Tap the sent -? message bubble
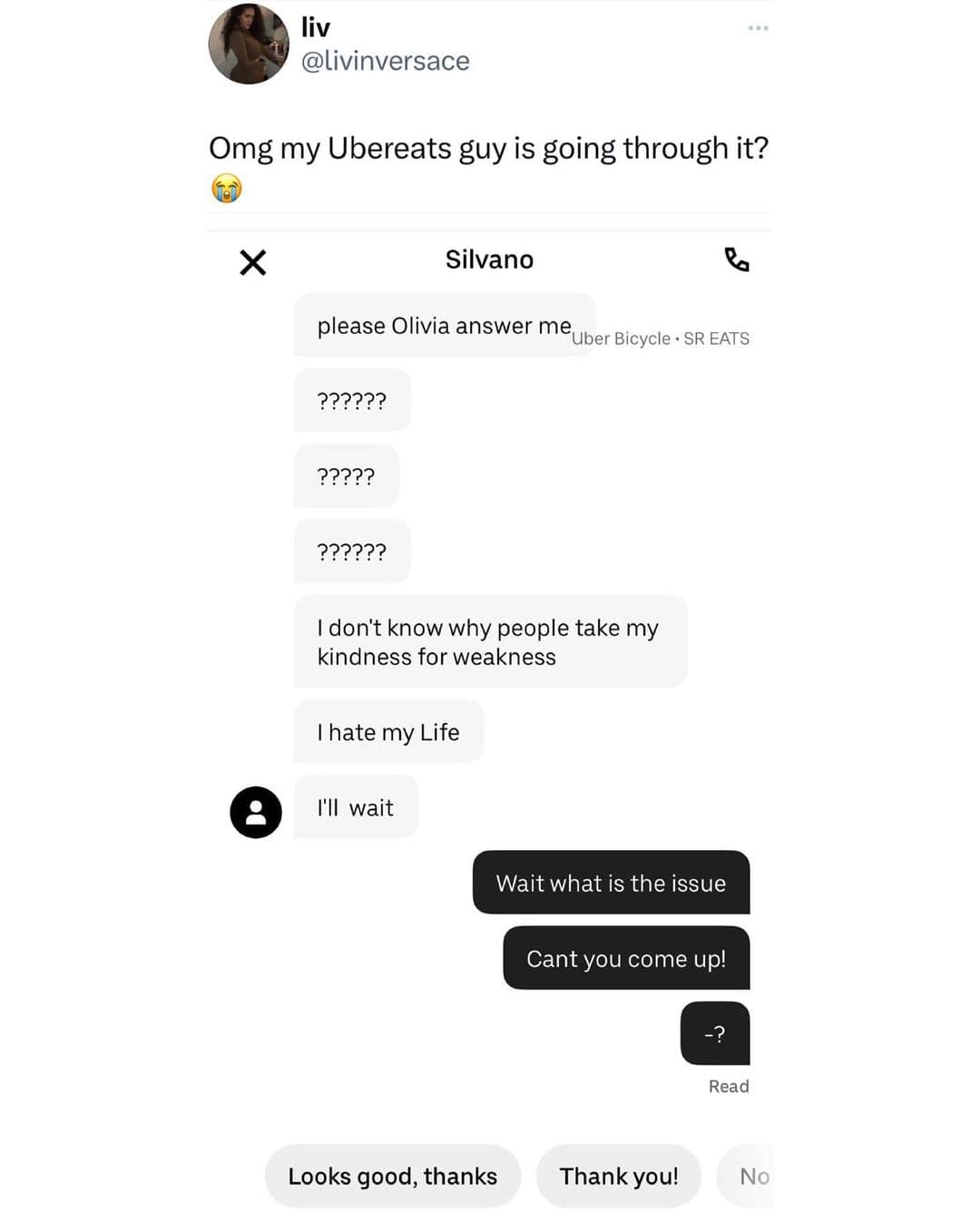 (715, 1033)
